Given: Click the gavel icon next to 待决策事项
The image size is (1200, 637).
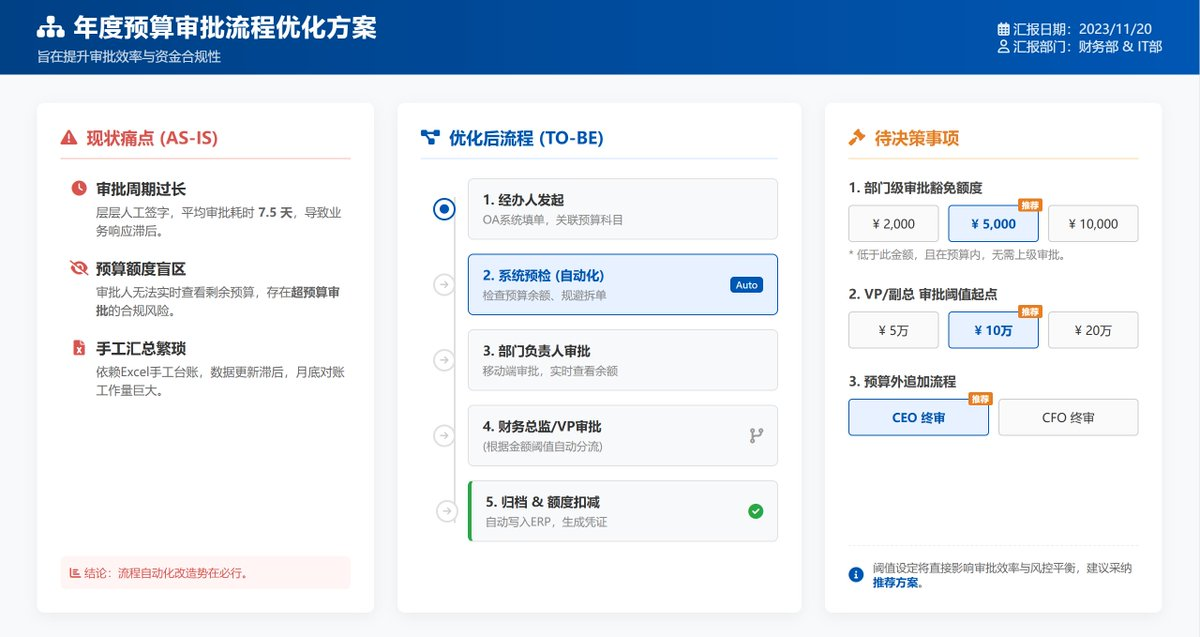Looking at the screenshot, I should pyautogui.click(x=858, y=137).
